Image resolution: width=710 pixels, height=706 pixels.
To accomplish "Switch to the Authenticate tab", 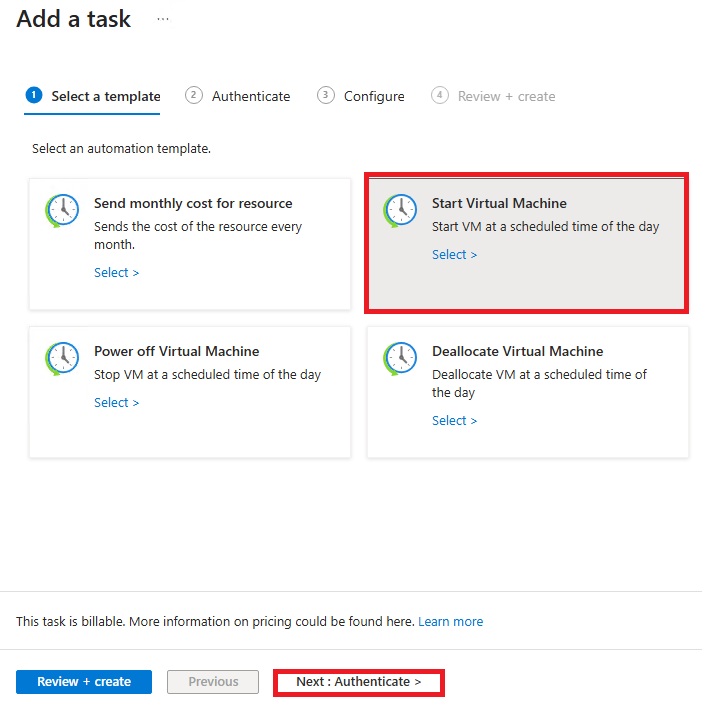I will [x=251, y=97].
